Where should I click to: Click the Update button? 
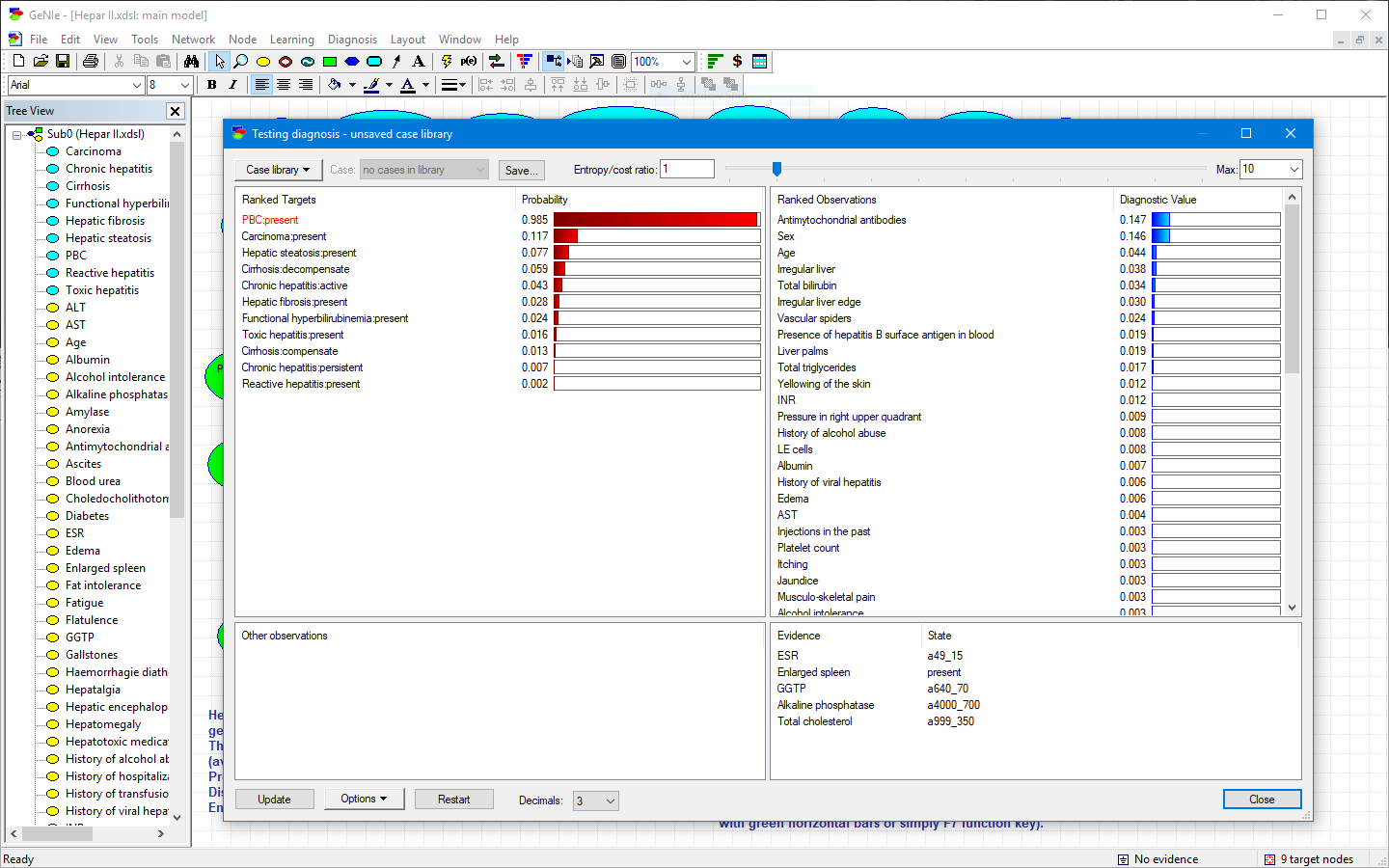pyautogui.click(x=274, y=799)
